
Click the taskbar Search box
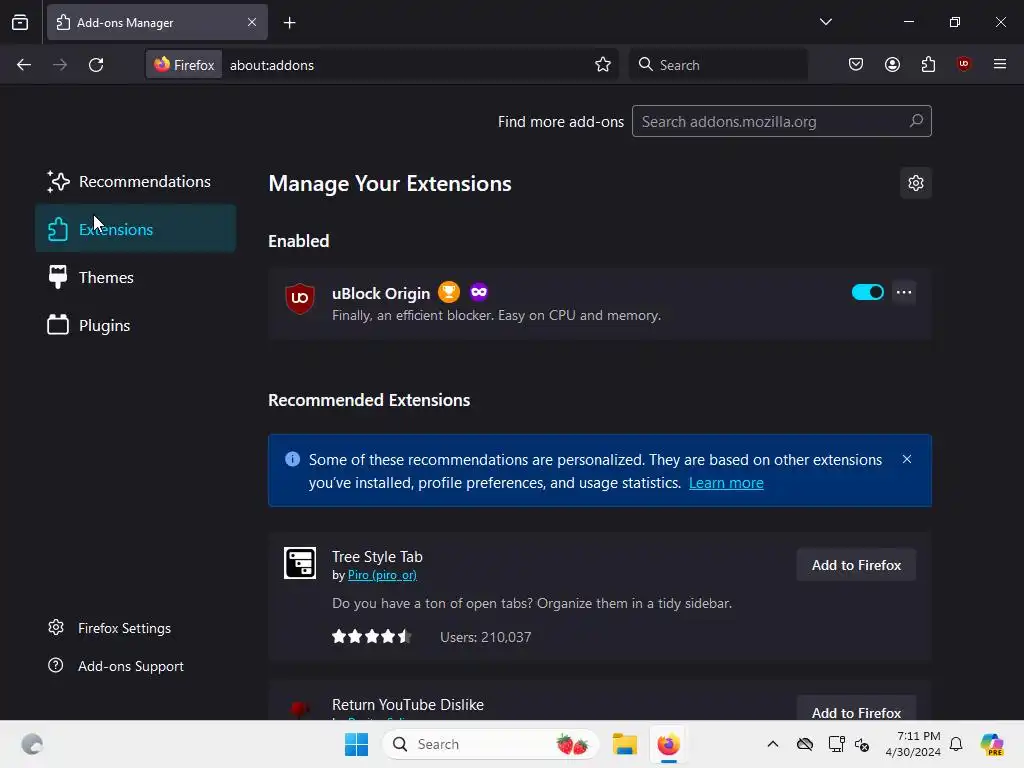pyautogui.click(x=490, y=744)
